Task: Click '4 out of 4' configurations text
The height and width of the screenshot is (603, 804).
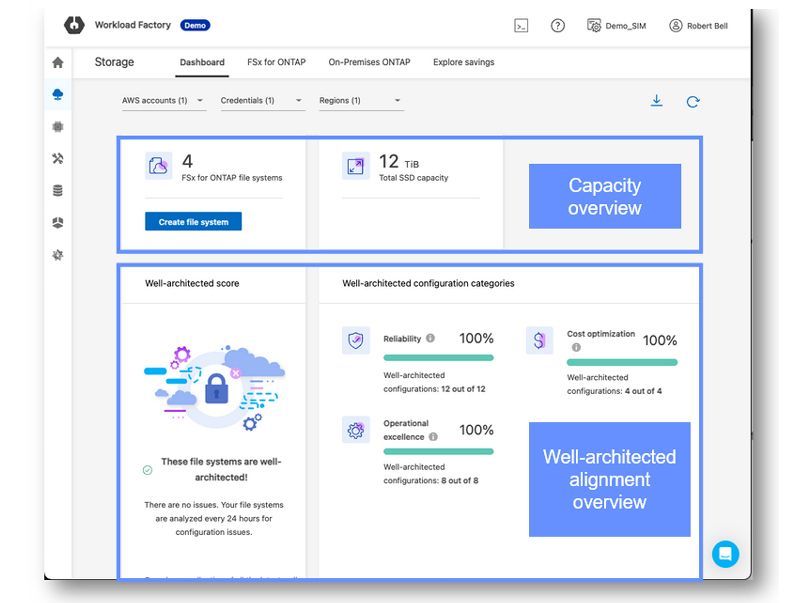Action: pos(644,391)
